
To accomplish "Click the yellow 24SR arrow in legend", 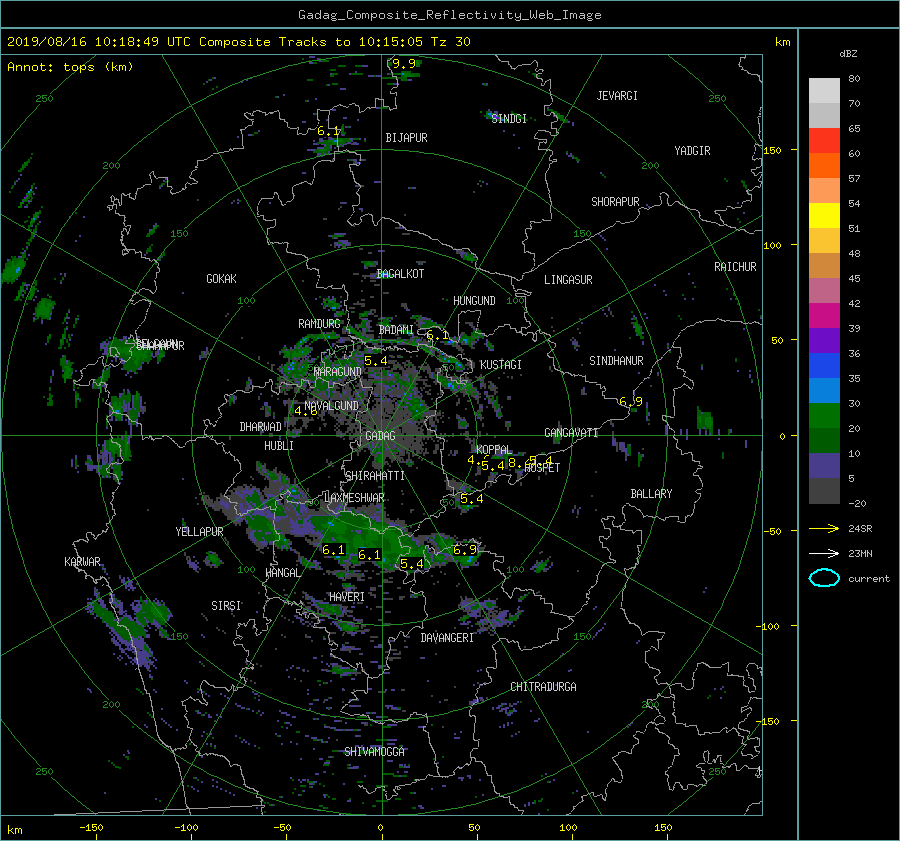I will (824, 528).
